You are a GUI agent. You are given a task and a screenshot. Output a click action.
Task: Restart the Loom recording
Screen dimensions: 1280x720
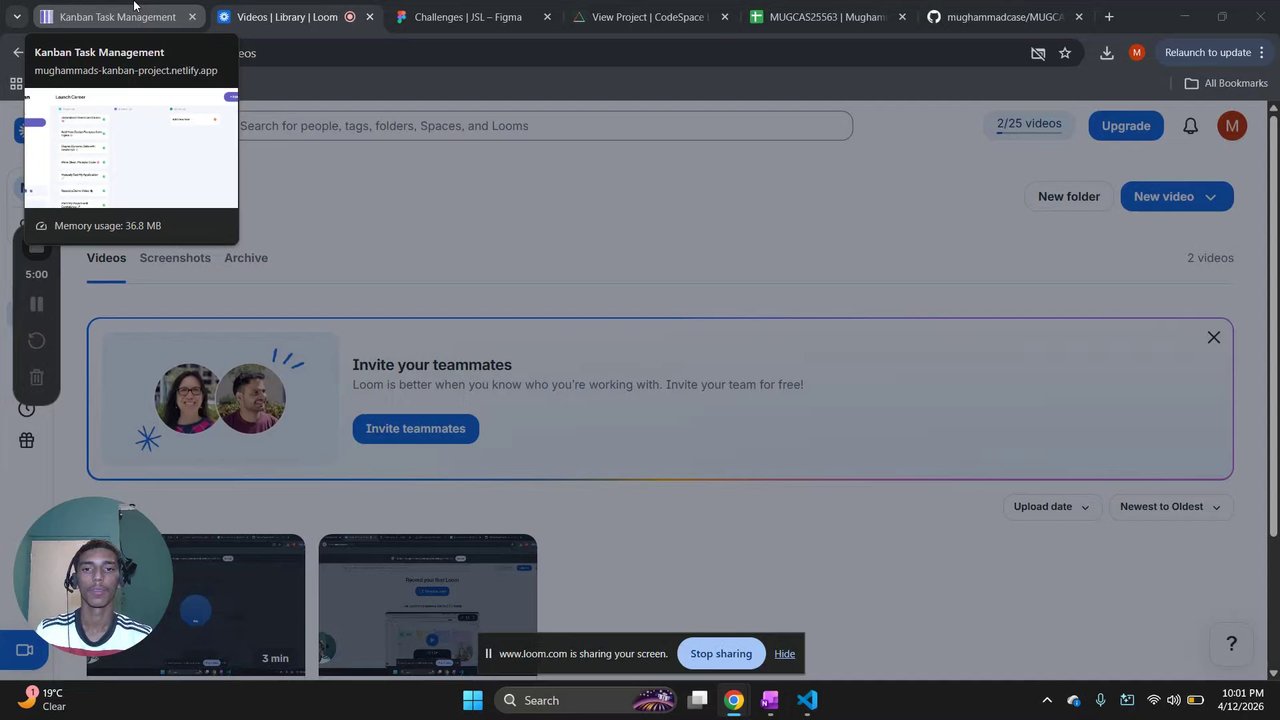coord(36,341)
